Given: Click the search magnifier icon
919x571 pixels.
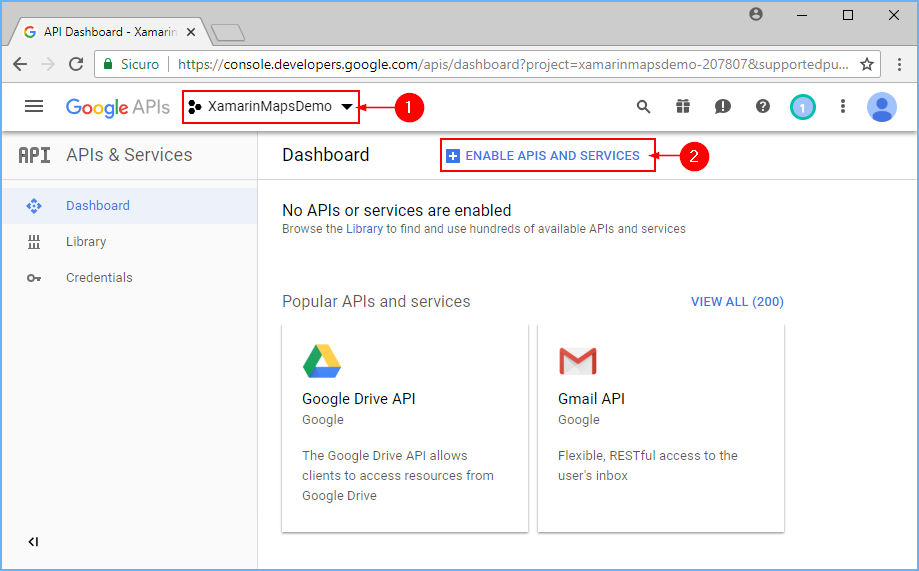Looking at the screenshot, I should coord(644,107).
